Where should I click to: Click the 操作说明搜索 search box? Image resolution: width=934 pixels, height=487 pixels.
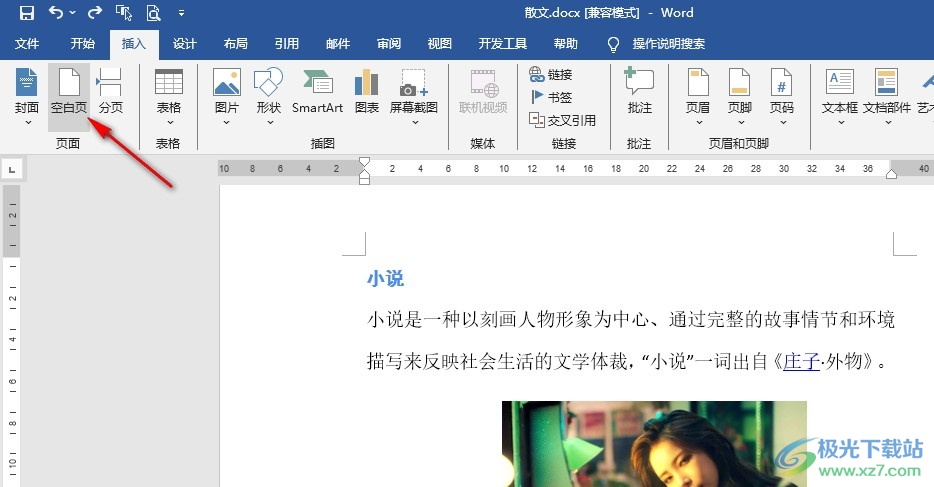click(668, 43)
